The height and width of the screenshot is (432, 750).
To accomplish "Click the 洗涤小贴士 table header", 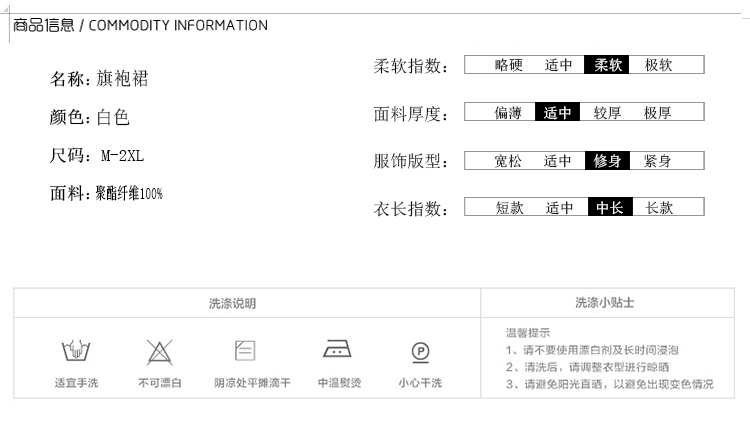I will point(605,302).
